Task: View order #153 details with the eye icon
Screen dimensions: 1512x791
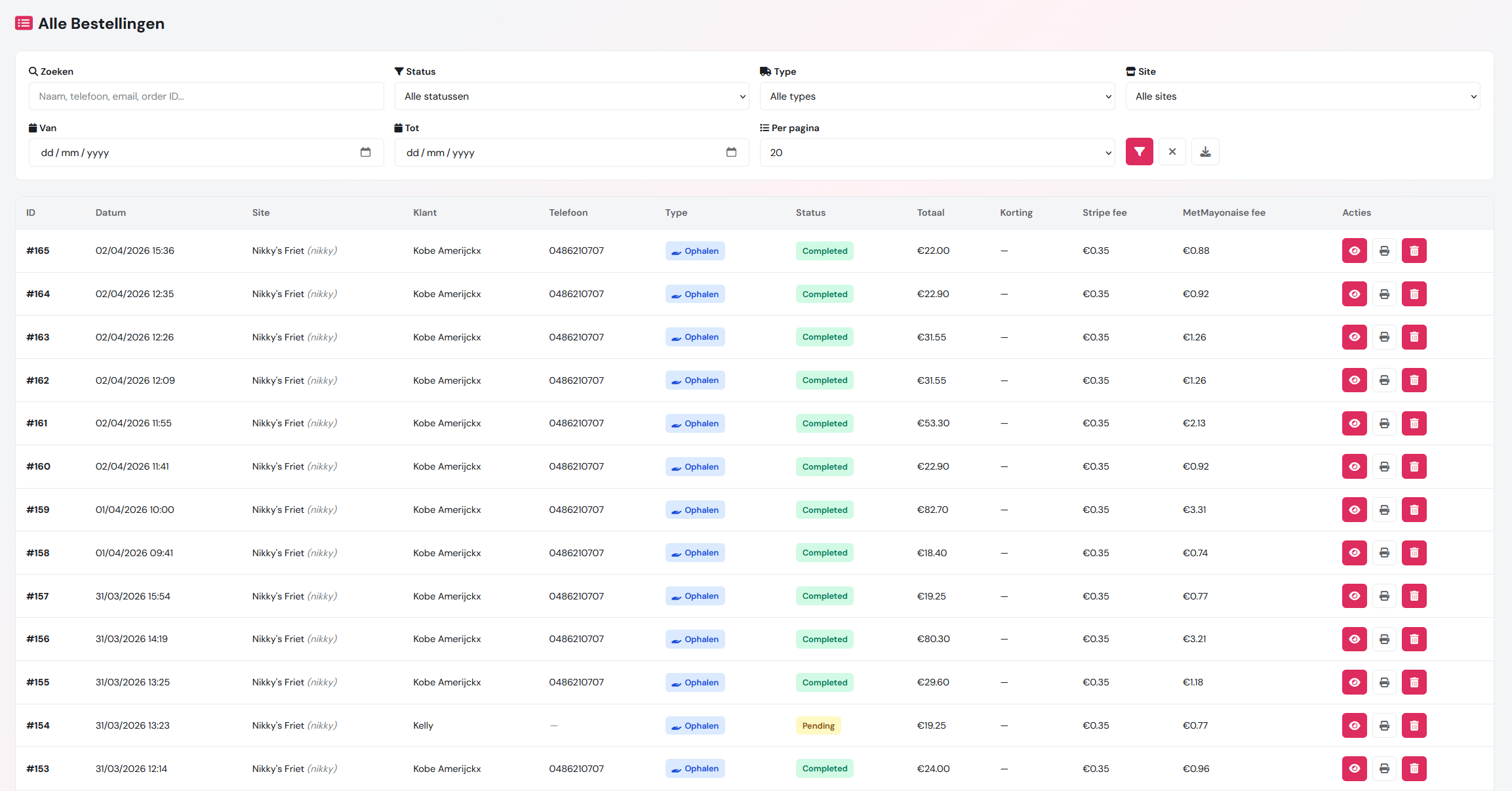Action: [1355, 769]
